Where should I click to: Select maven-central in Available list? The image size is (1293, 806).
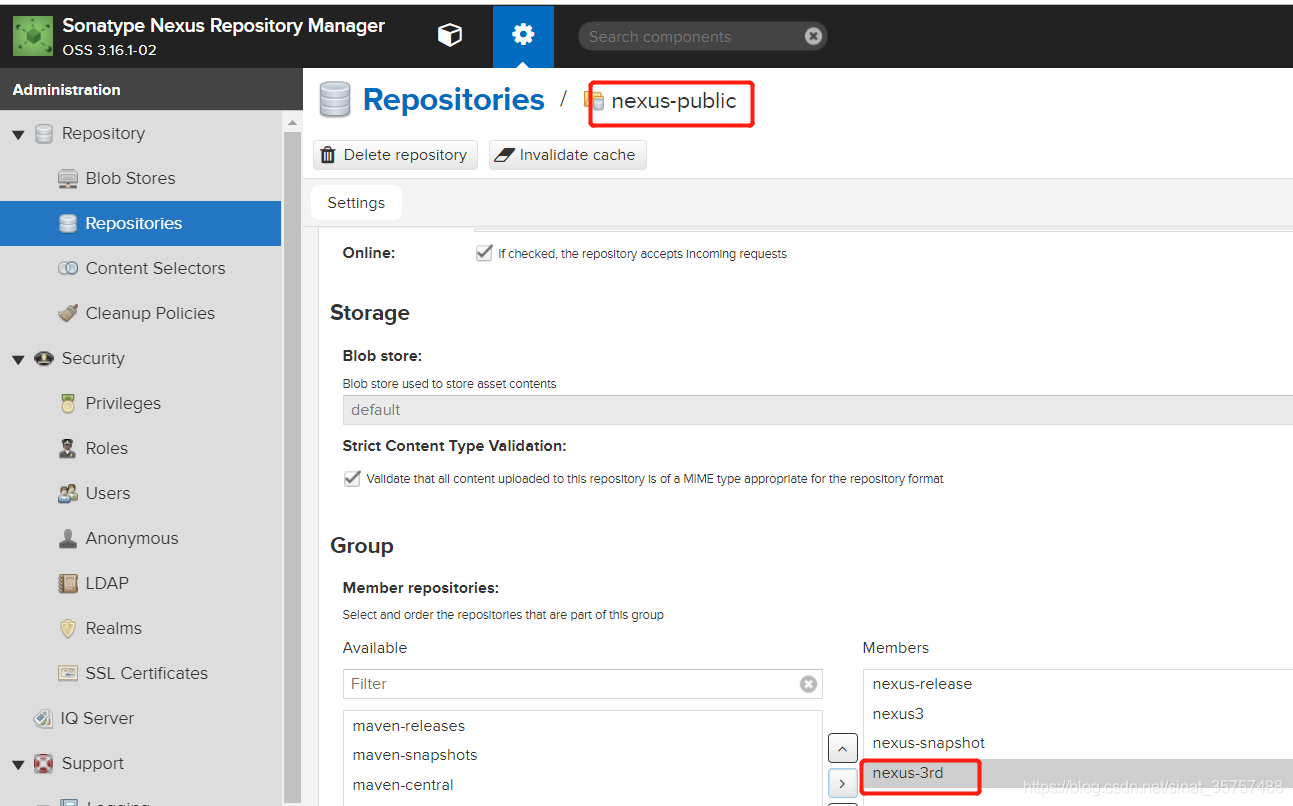click(582, 785)
